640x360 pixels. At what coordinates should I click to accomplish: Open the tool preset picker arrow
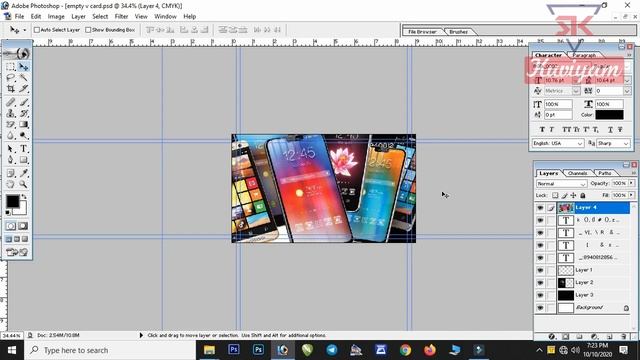pyautogui.click(x=24, y=30)
